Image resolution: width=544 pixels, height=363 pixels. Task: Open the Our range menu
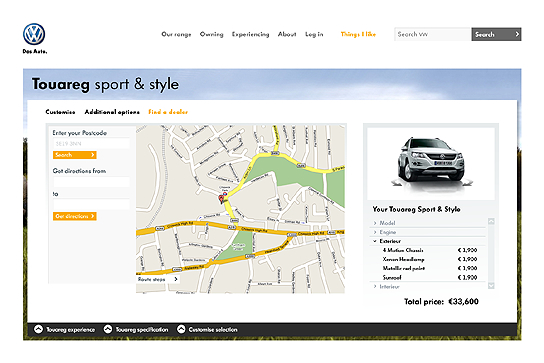176,34
